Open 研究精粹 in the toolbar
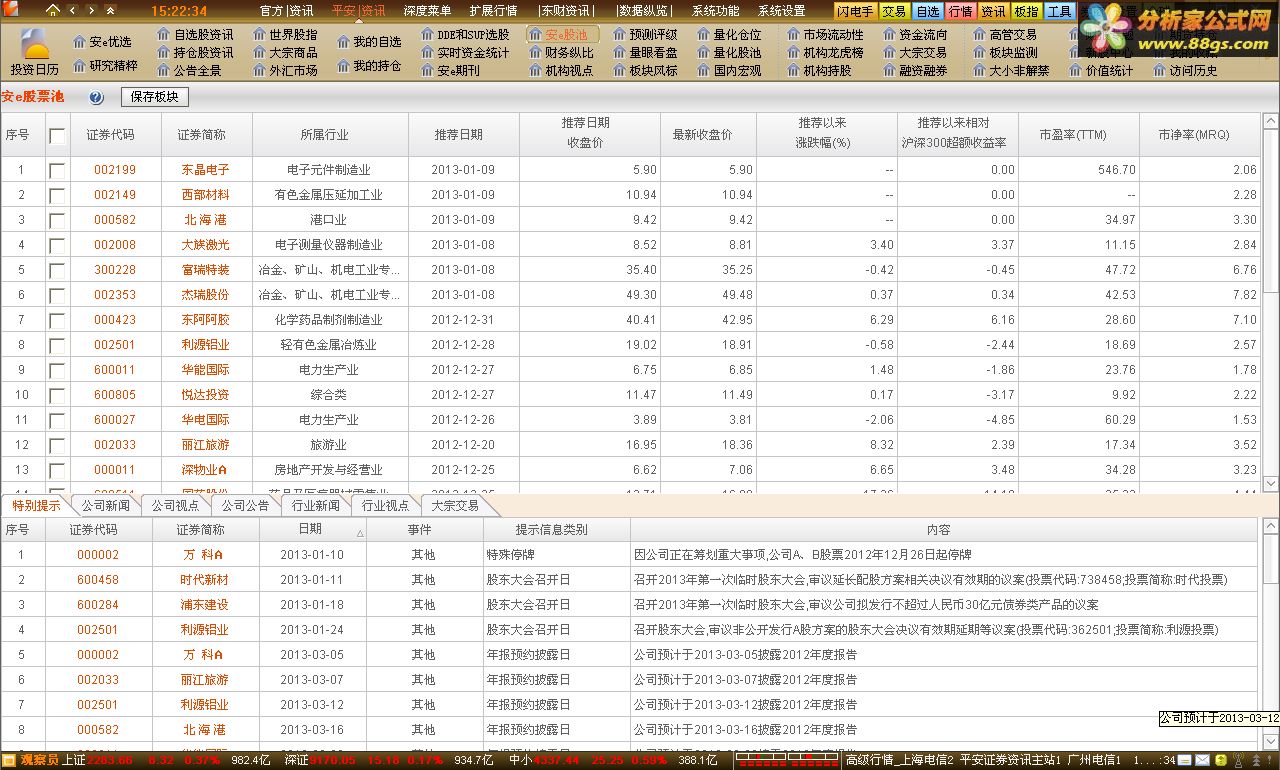1280x770 pixels. pyautogui.click(x=106, y=66)
